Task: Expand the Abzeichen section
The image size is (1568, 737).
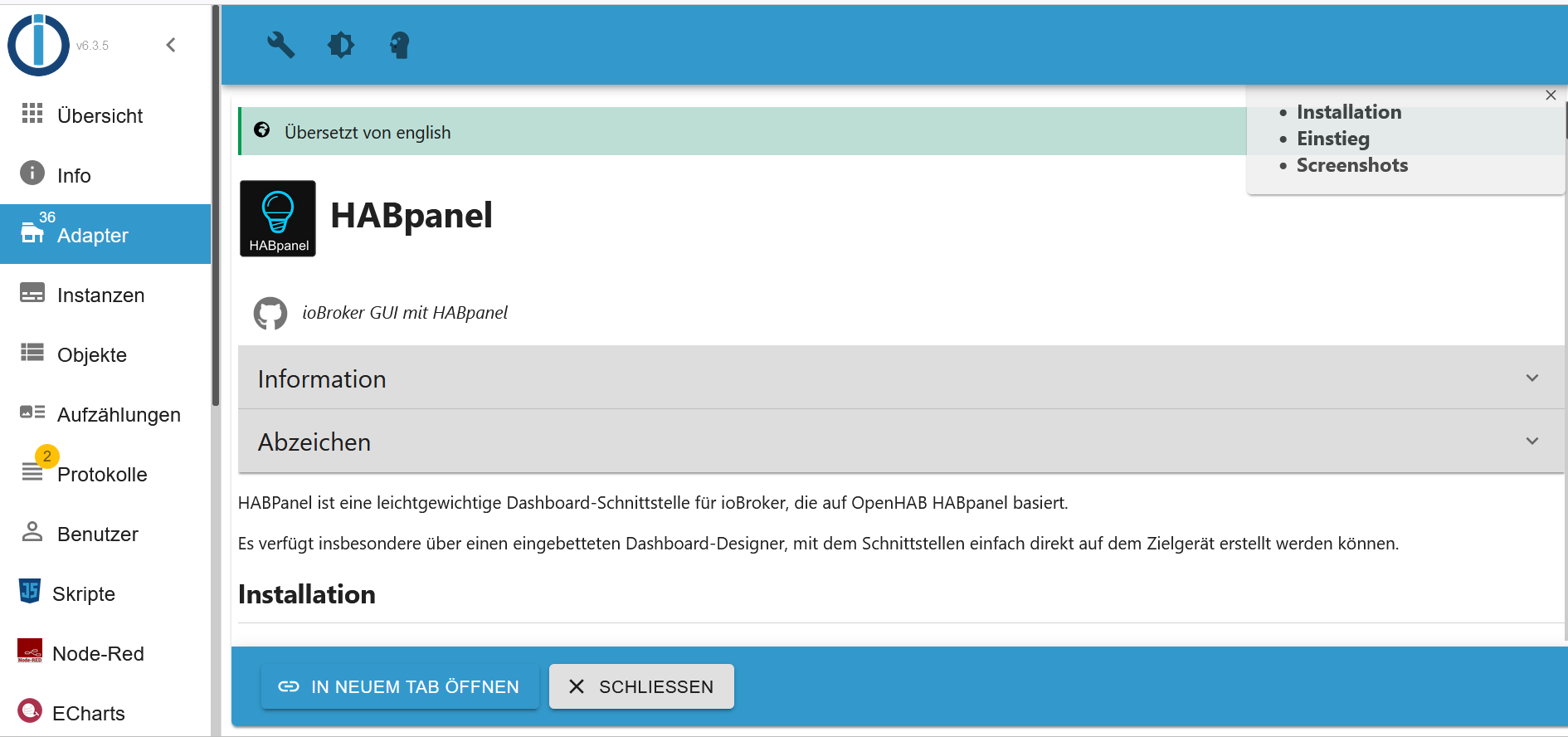Action: click(x=900, y=442)
